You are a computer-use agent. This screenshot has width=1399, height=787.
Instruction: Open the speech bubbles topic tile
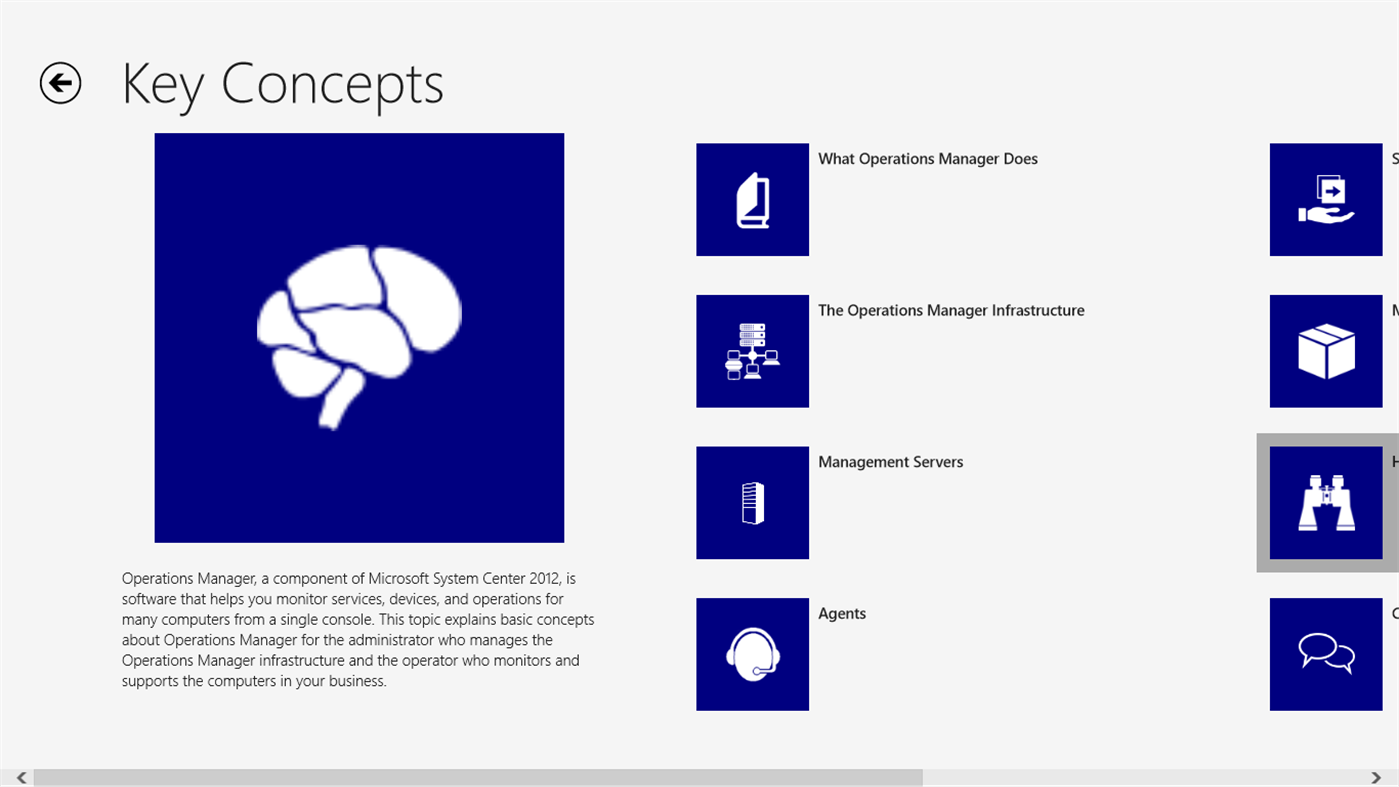pyautogui.click(x=1325, y=653)
